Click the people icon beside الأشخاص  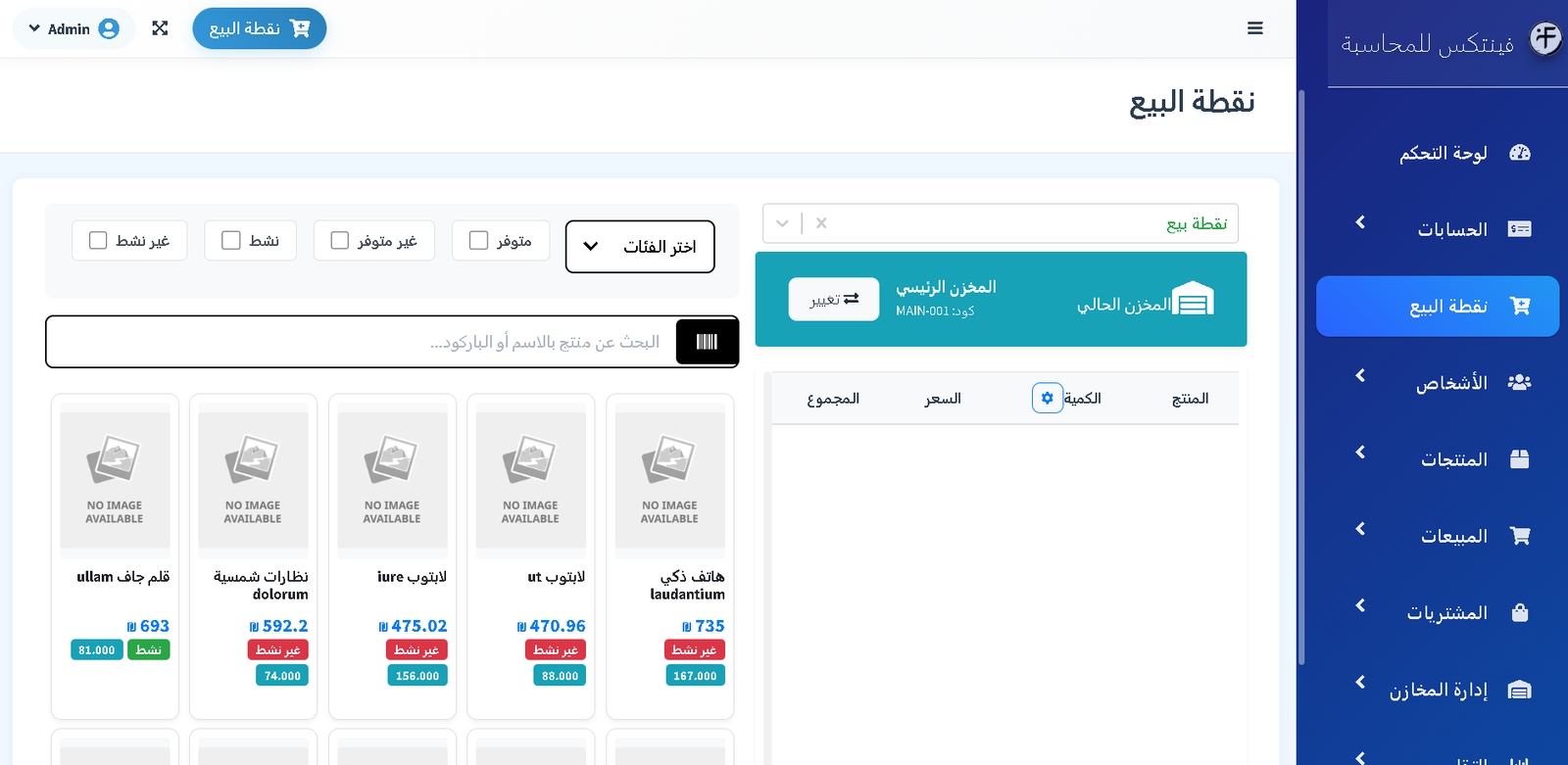pos(1520,383)
